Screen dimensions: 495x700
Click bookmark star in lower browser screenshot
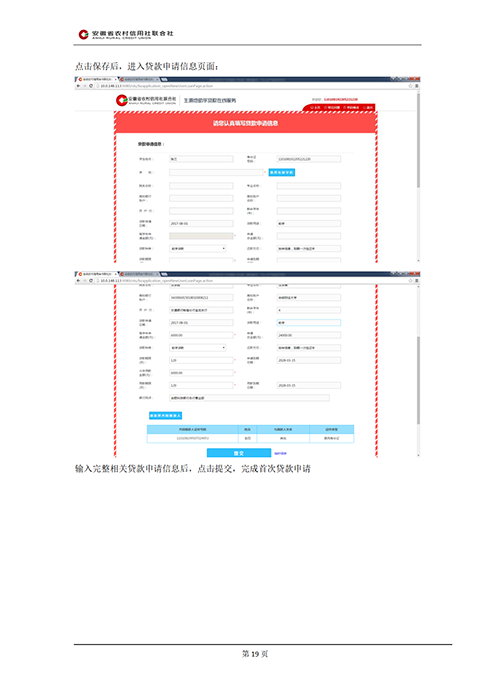pyautogui.click(x=410, y=280)
